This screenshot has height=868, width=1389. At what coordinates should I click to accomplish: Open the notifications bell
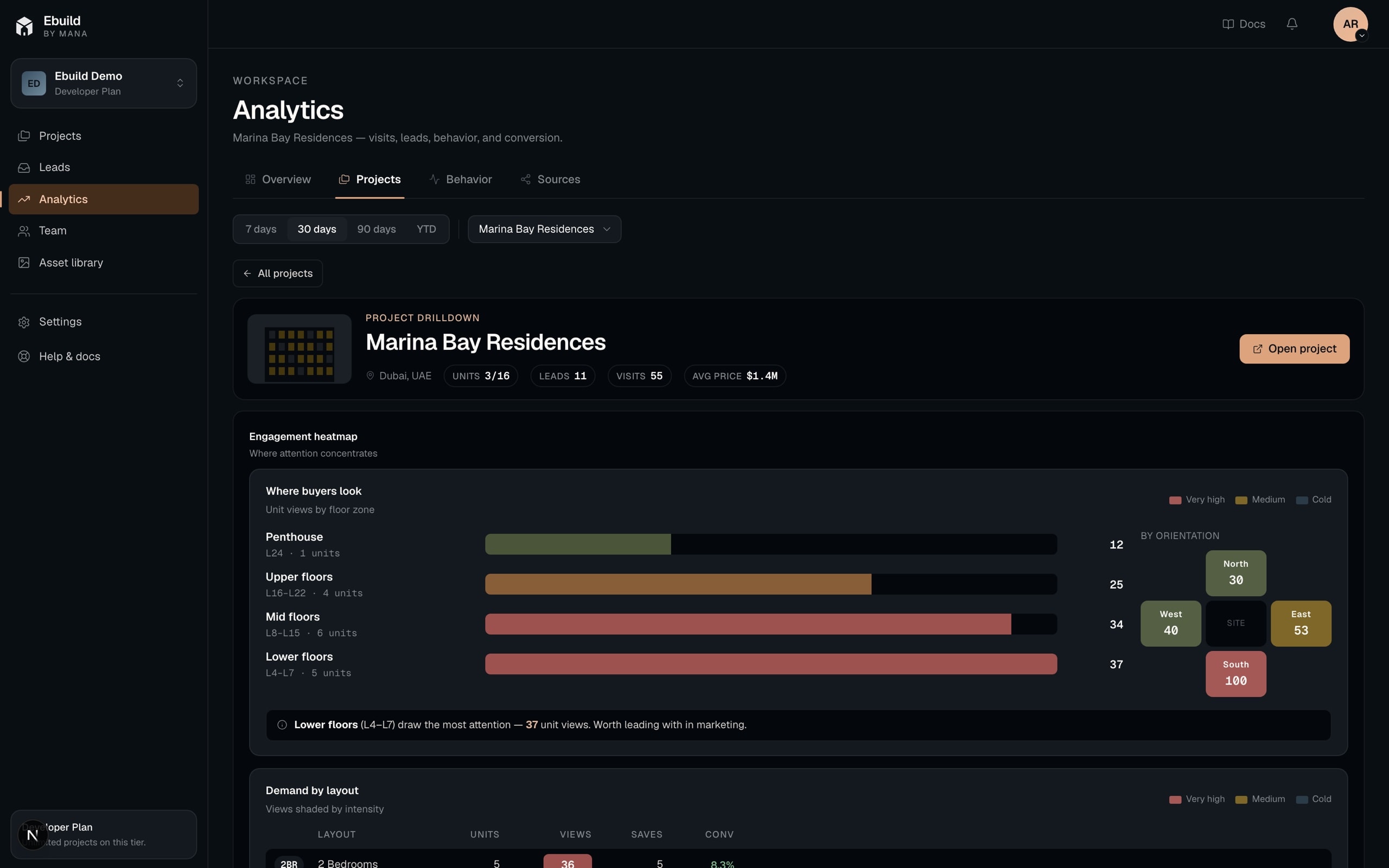[x=1292, y=23]
